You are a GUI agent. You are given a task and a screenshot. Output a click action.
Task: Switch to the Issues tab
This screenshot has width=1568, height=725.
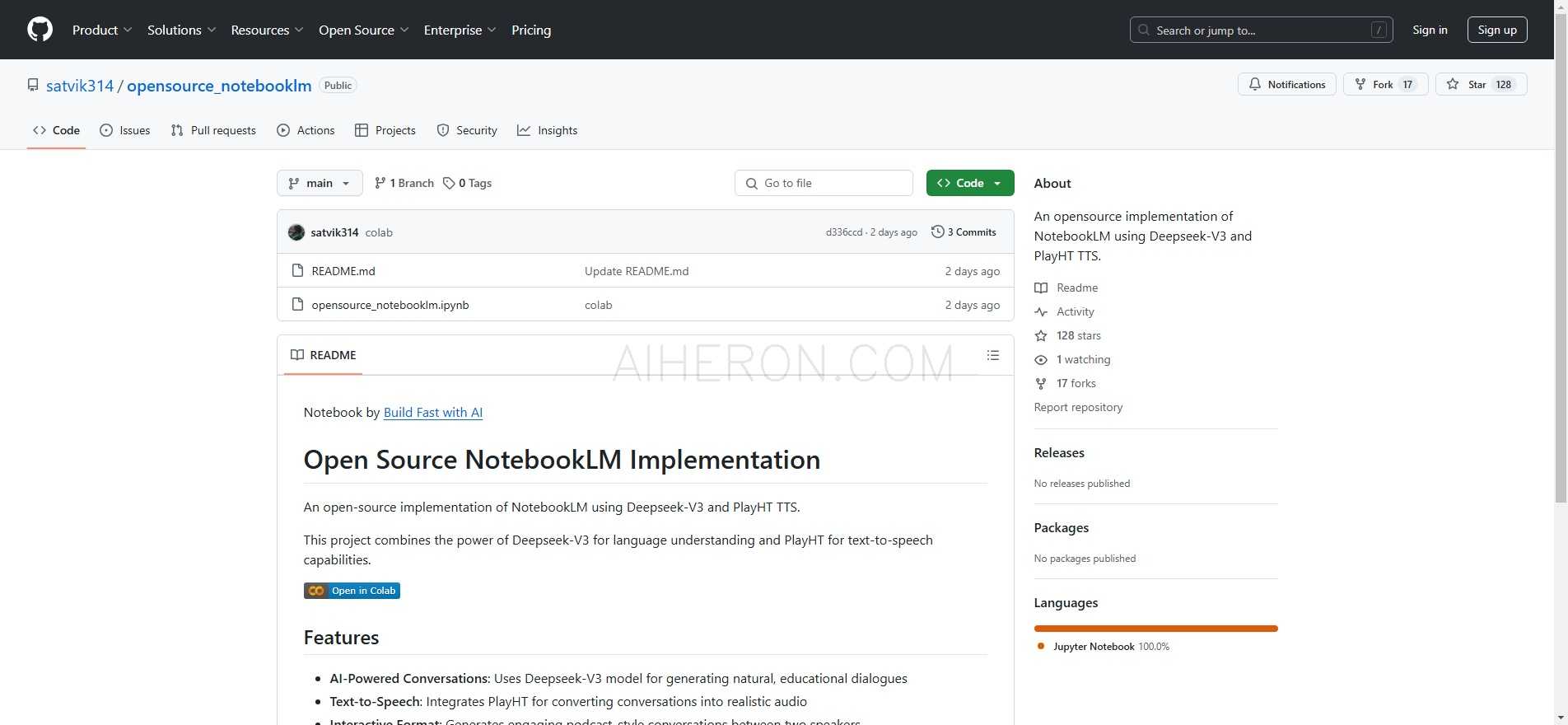tap(125, 130)
